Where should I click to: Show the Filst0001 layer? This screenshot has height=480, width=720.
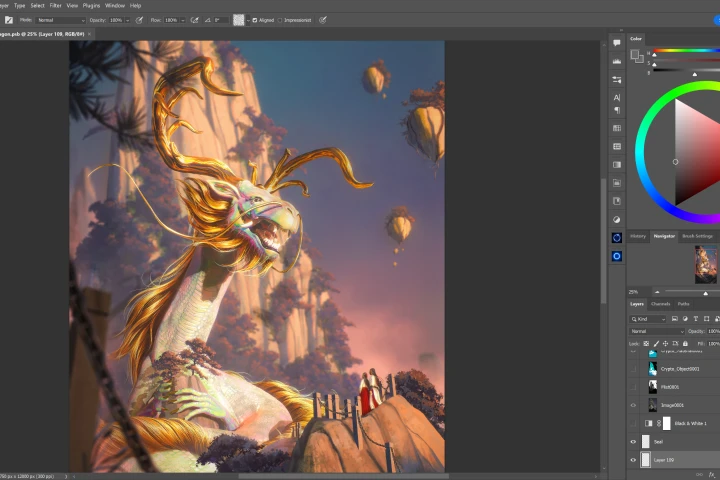pyautogui.click(x=633, y=387)
